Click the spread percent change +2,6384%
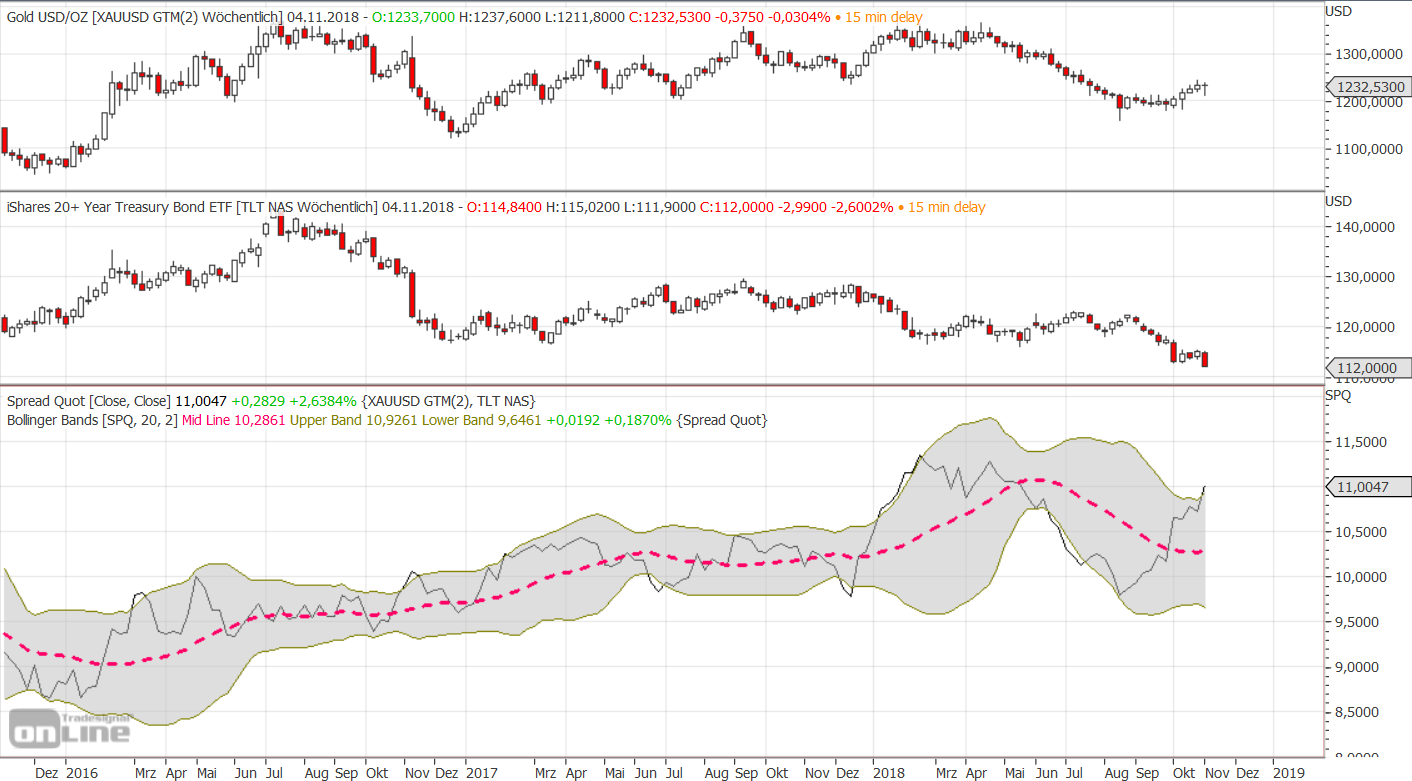1412x781 pixels. pos(322,401)
